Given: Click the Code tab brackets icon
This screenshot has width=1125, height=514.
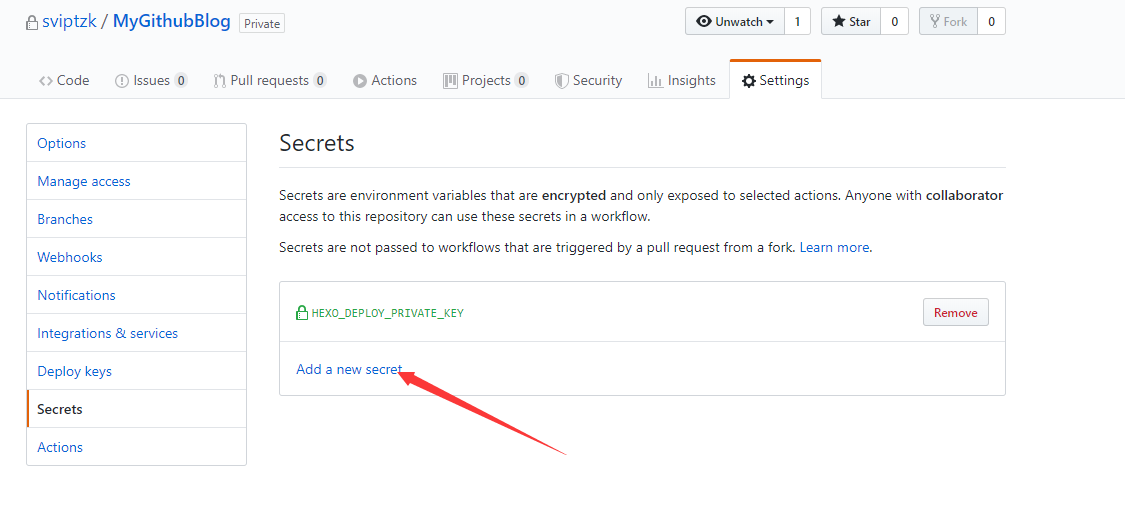Looking at the screenshot, I should pyautogui.click(x=46, y=80).
